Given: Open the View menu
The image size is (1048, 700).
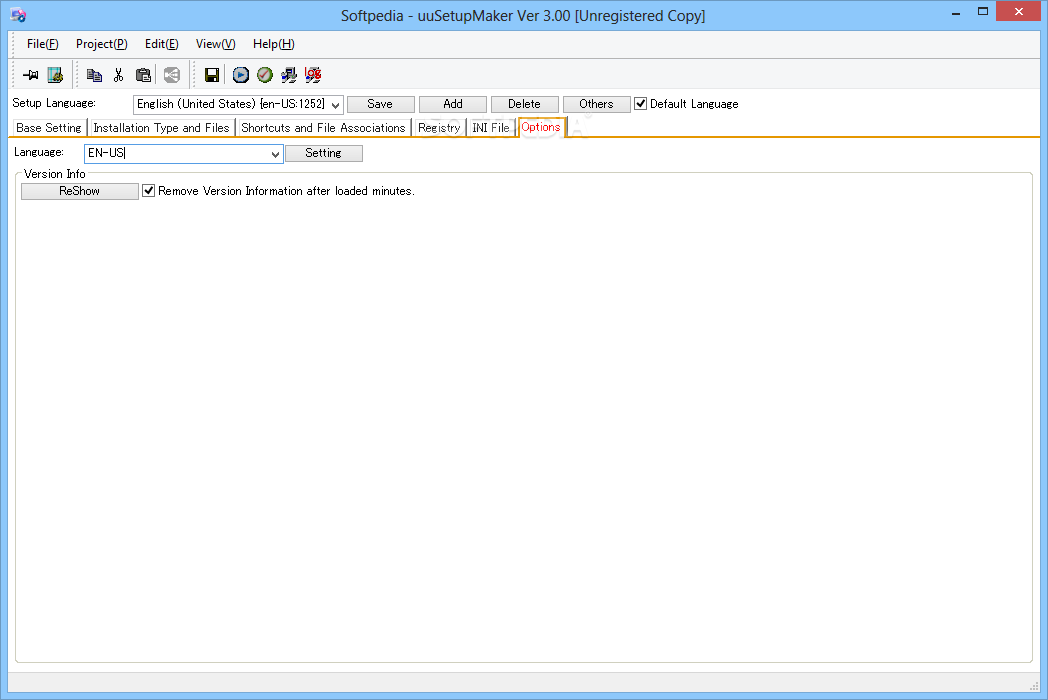Looking at the screenshot, I should [215, 44].
